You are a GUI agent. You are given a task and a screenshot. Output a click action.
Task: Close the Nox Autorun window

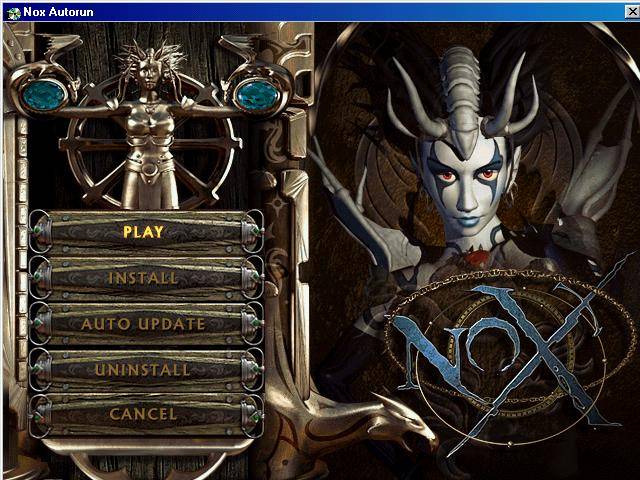632,12
